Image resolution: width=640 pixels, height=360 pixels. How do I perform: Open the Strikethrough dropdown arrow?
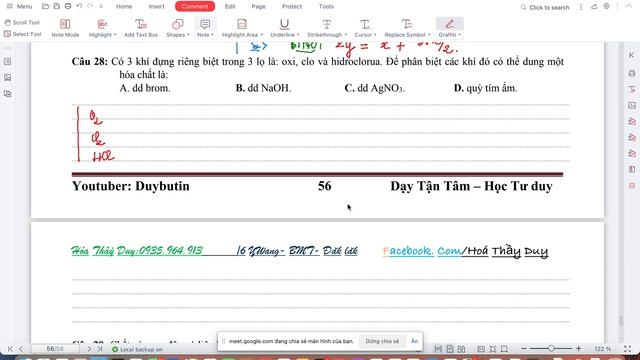pos(346,35)
